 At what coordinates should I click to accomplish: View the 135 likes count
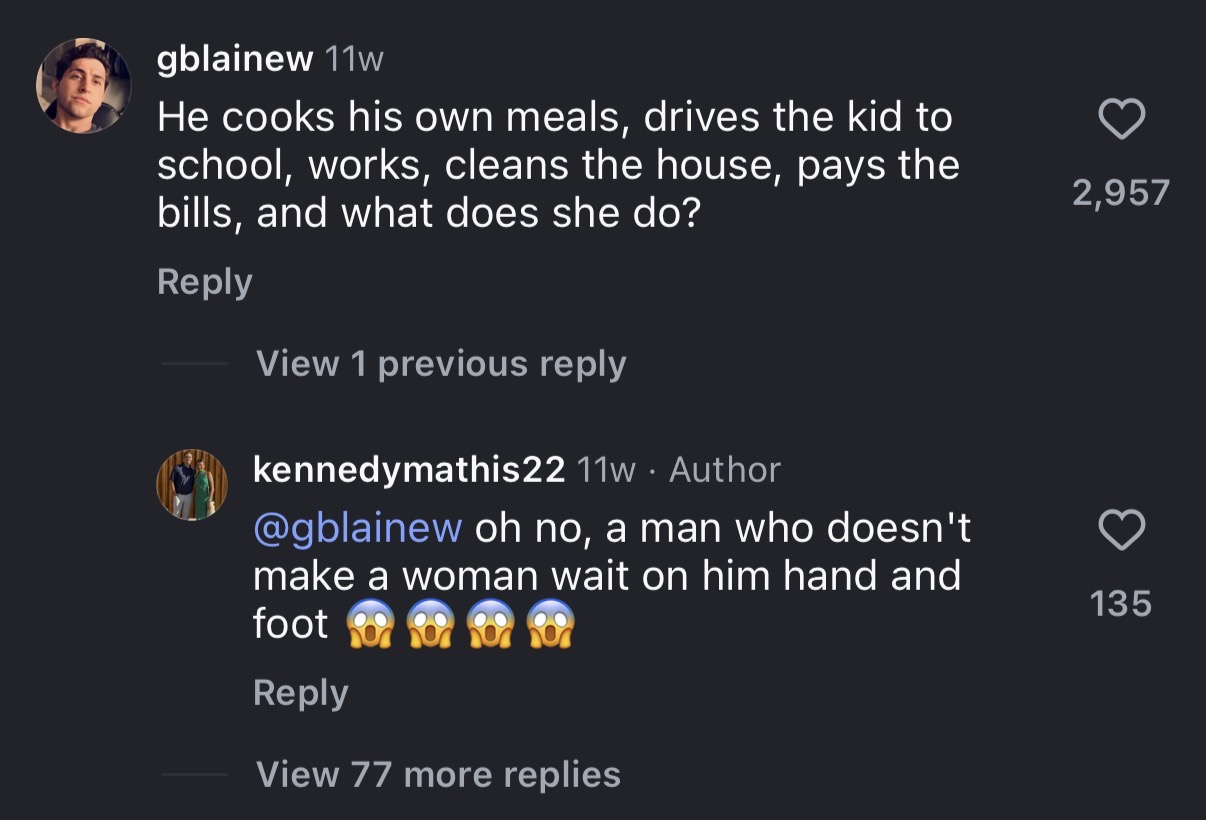coord(1121,603)
